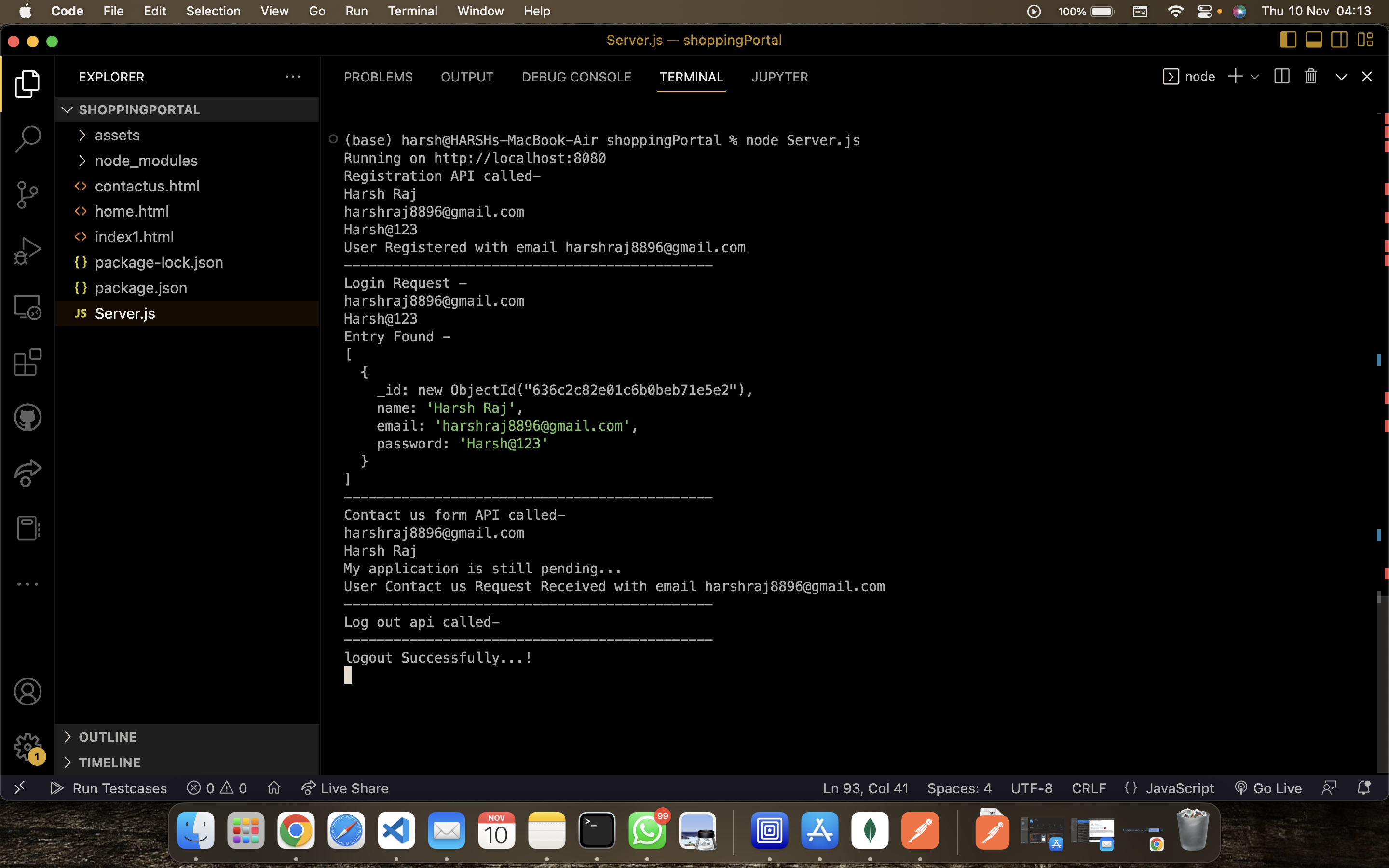Toggle the primary side bar

pyautogui.click(x=1288, y=40)
